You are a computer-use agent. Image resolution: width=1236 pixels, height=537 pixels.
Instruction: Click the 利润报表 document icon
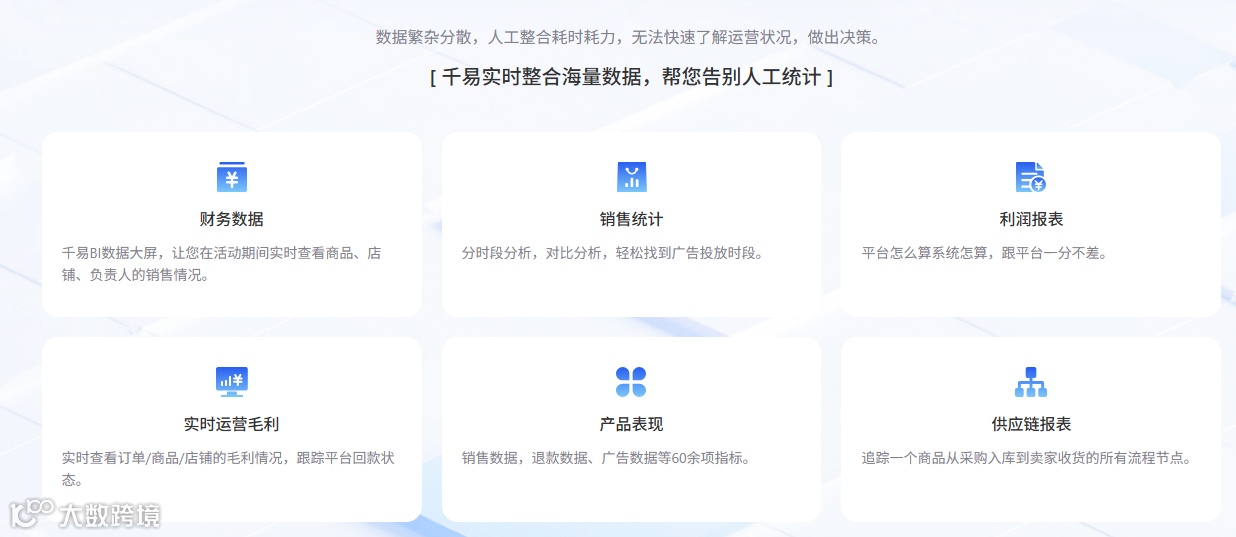(1031, 177)
